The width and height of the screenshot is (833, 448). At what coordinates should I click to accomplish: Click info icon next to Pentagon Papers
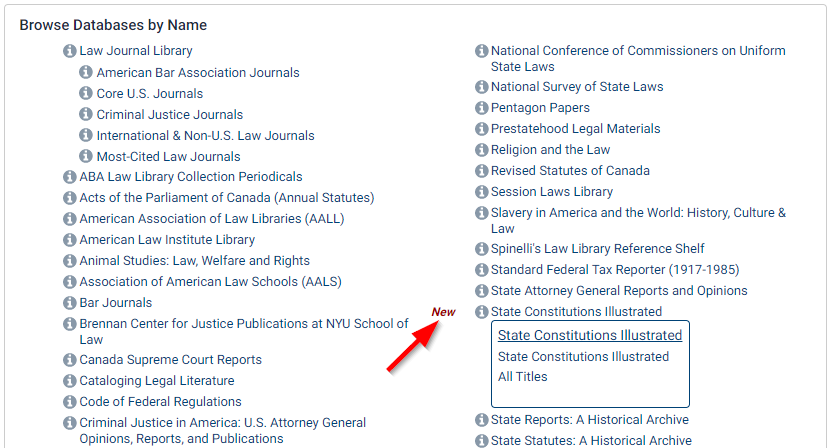click(x=481, y=108)
